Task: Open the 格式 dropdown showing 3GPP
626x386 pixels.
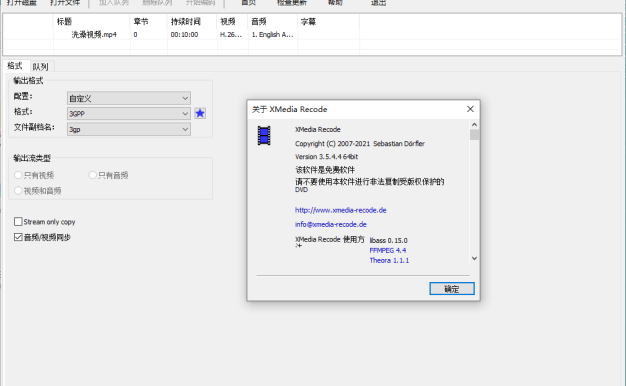Action: pos(129,113)
